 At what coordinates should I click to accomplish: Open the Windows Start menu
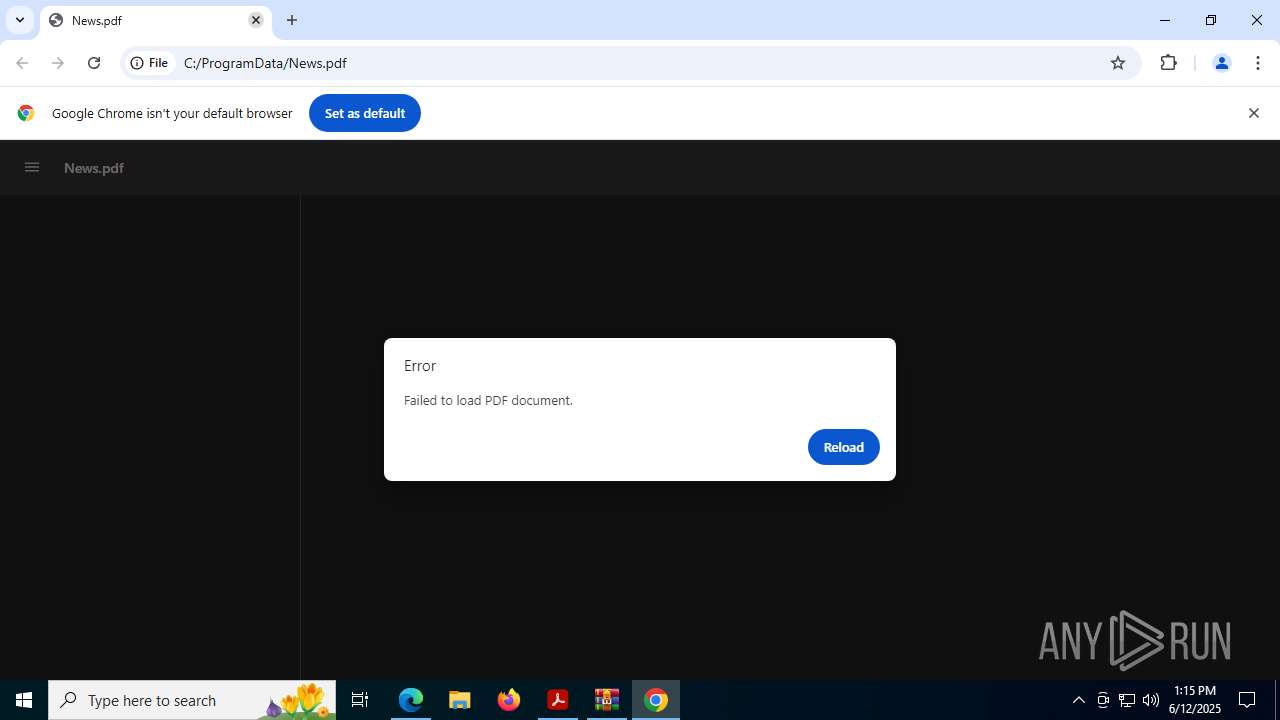24,700
